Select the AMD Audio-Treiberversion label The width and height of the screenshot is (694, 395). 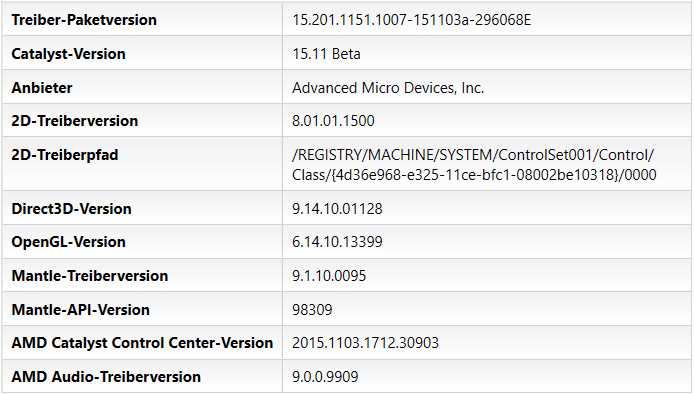click(x=106, y=377)
